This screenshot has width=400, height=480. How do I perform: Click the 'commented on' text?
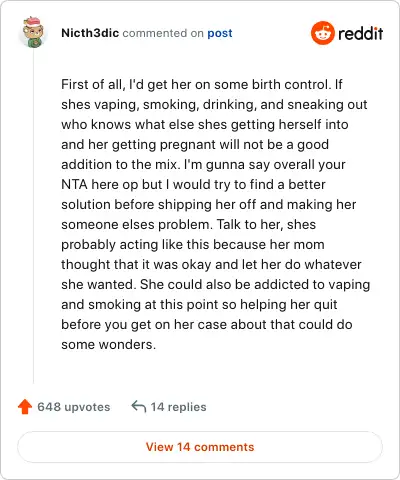point(163,33)
